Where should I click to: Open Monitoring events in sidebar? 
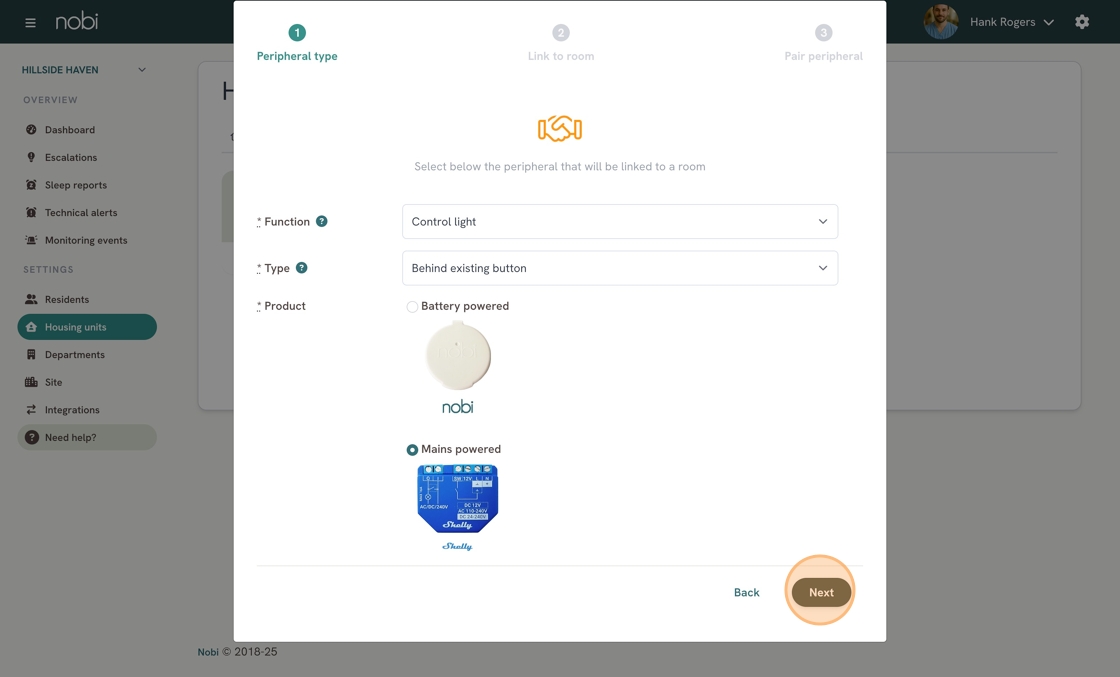pyautogui.click(x=87, y=241)
